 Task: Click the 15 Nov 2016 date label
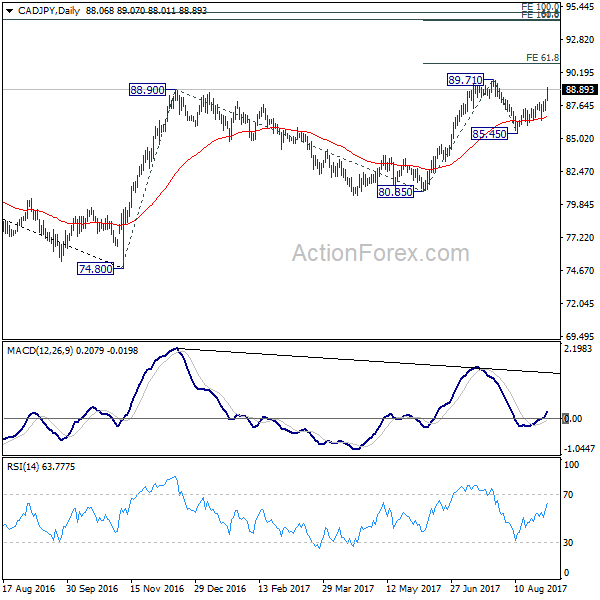157,588
